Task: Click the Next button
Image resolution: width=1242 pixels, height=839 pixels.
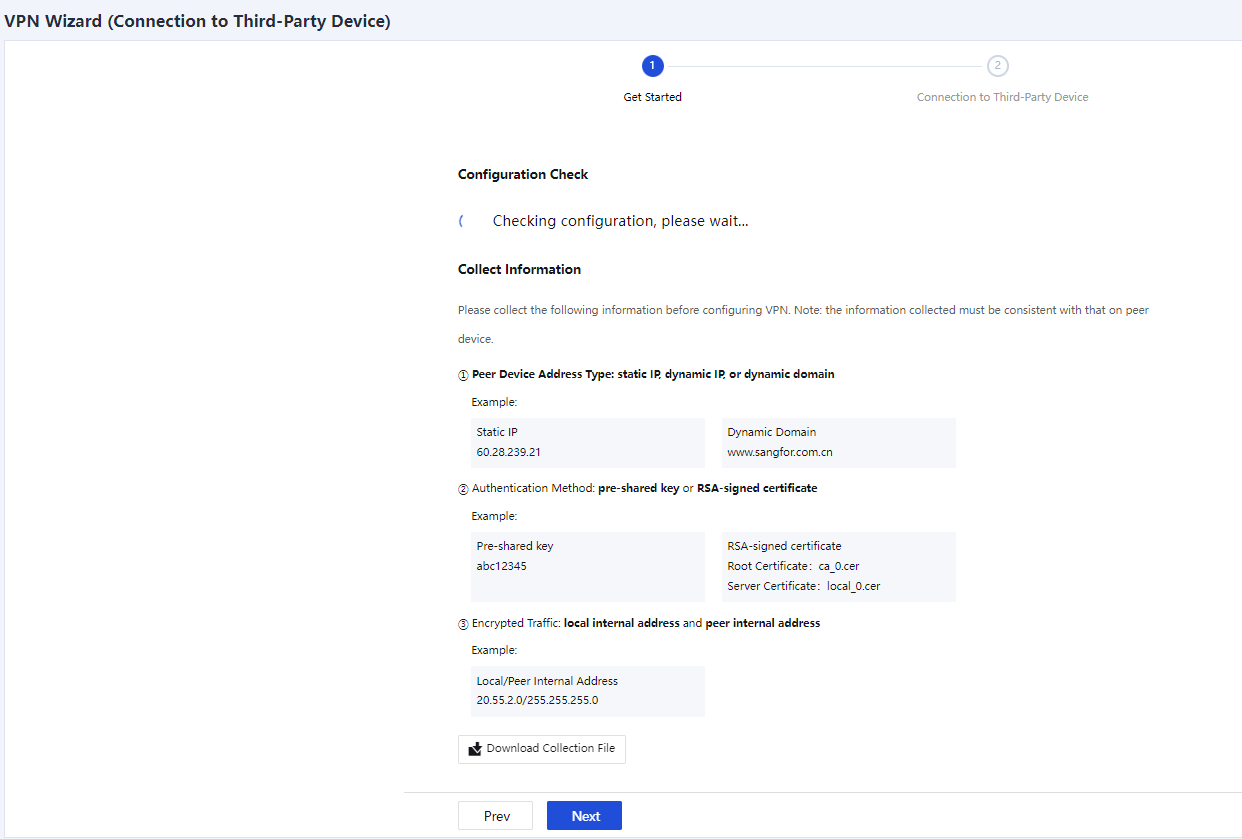Action: click(584, 816)
